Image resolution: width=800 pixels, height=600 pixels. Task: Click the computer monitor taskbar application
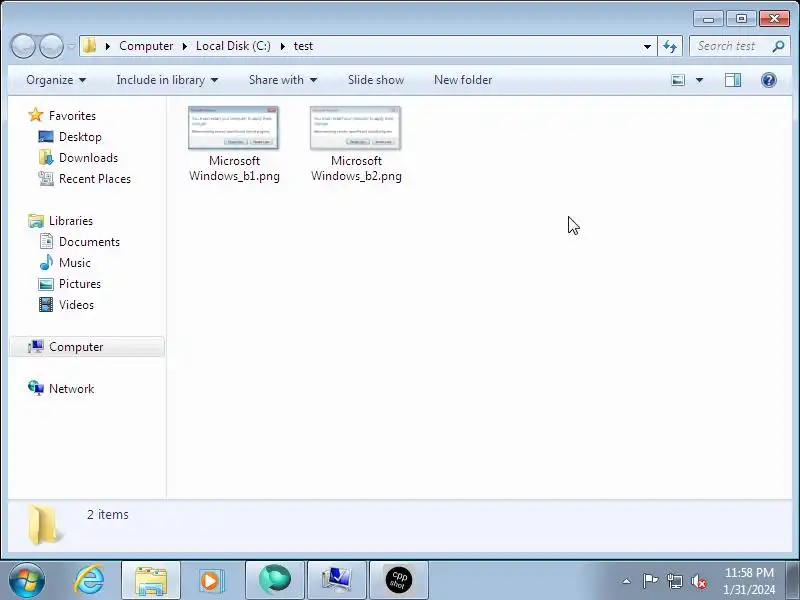pyautogui.click(x=337, y=581)
